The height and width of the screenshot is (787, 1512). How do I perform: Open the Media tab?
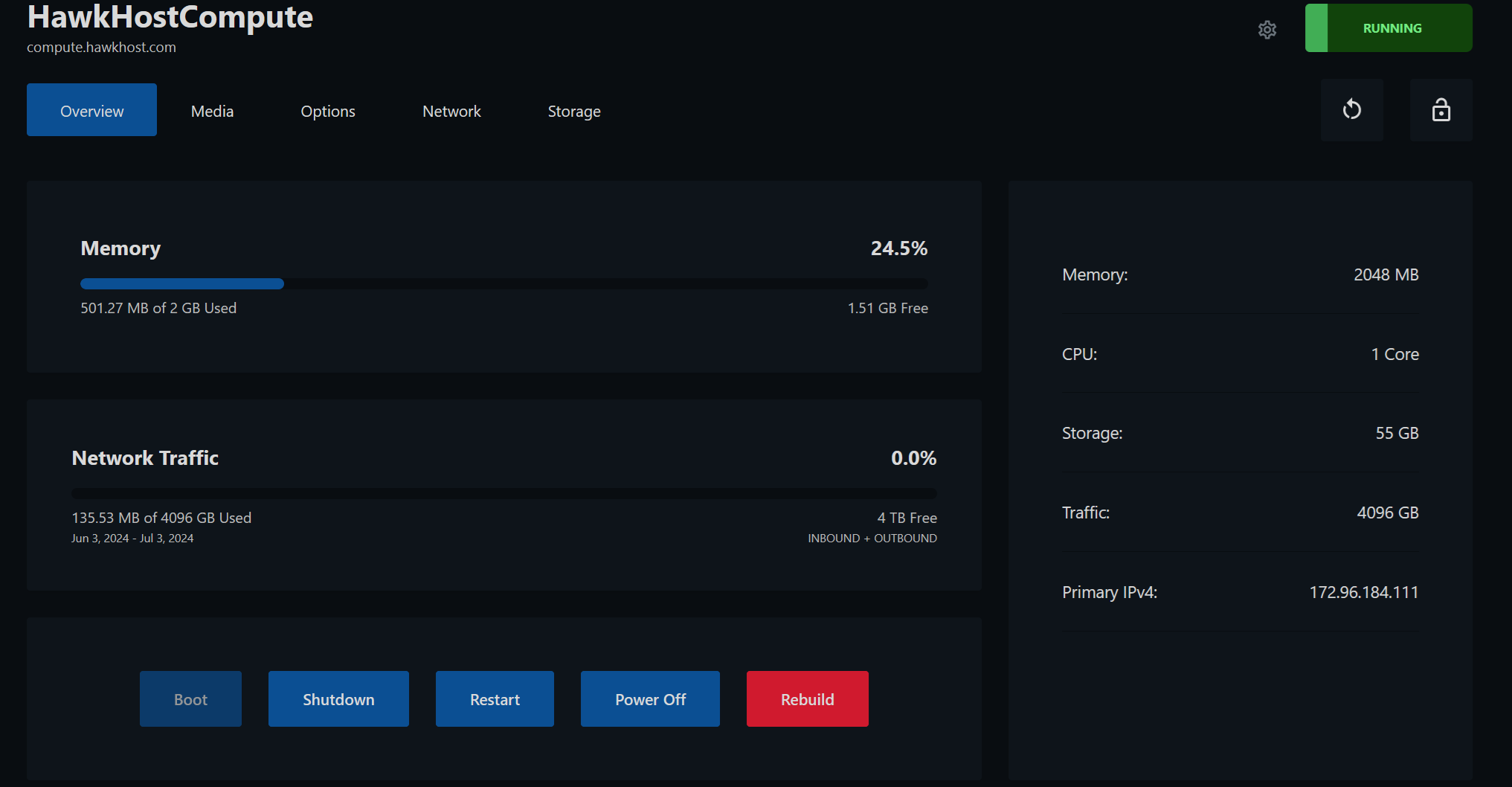(x=212, y=112)
